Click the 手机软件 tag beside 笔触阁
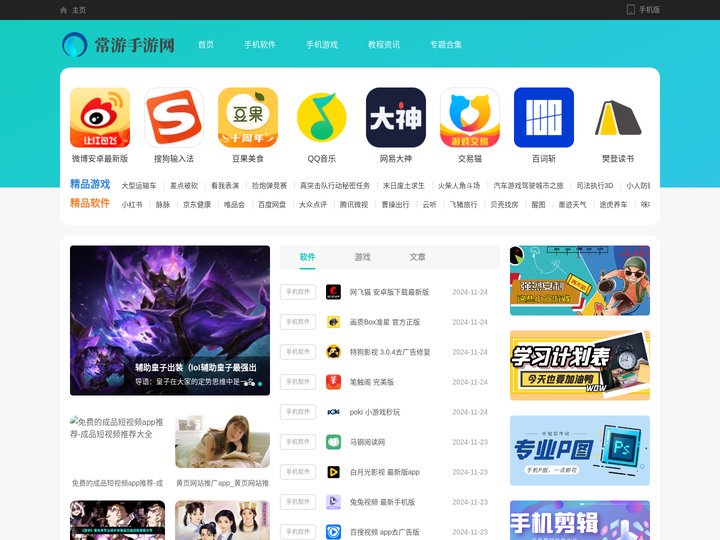Screen dimensions: 720x540 pyautogui.click(x=298, y=382)
